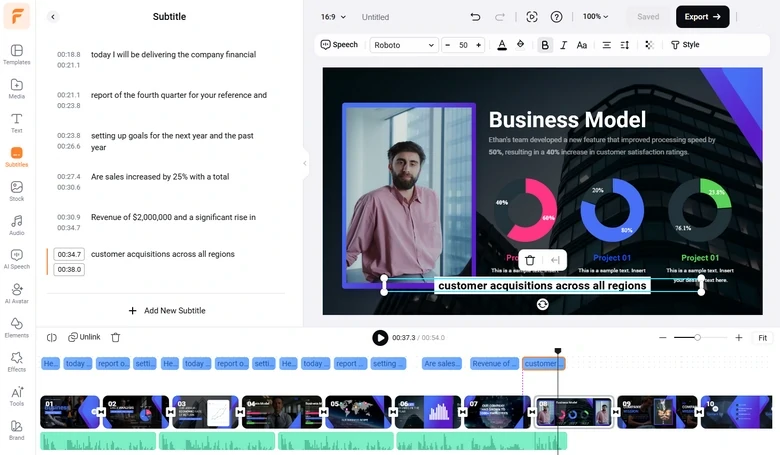This screenshot has height=455, width=780.
Task: Zoom in the timeline with plus
Action: (x=739, y=338)
